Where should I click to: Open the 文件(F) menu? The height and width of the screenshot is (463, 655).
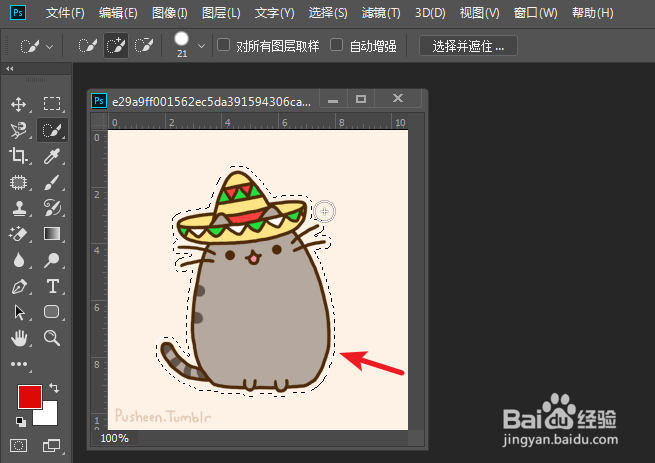(x=65, y=13)
